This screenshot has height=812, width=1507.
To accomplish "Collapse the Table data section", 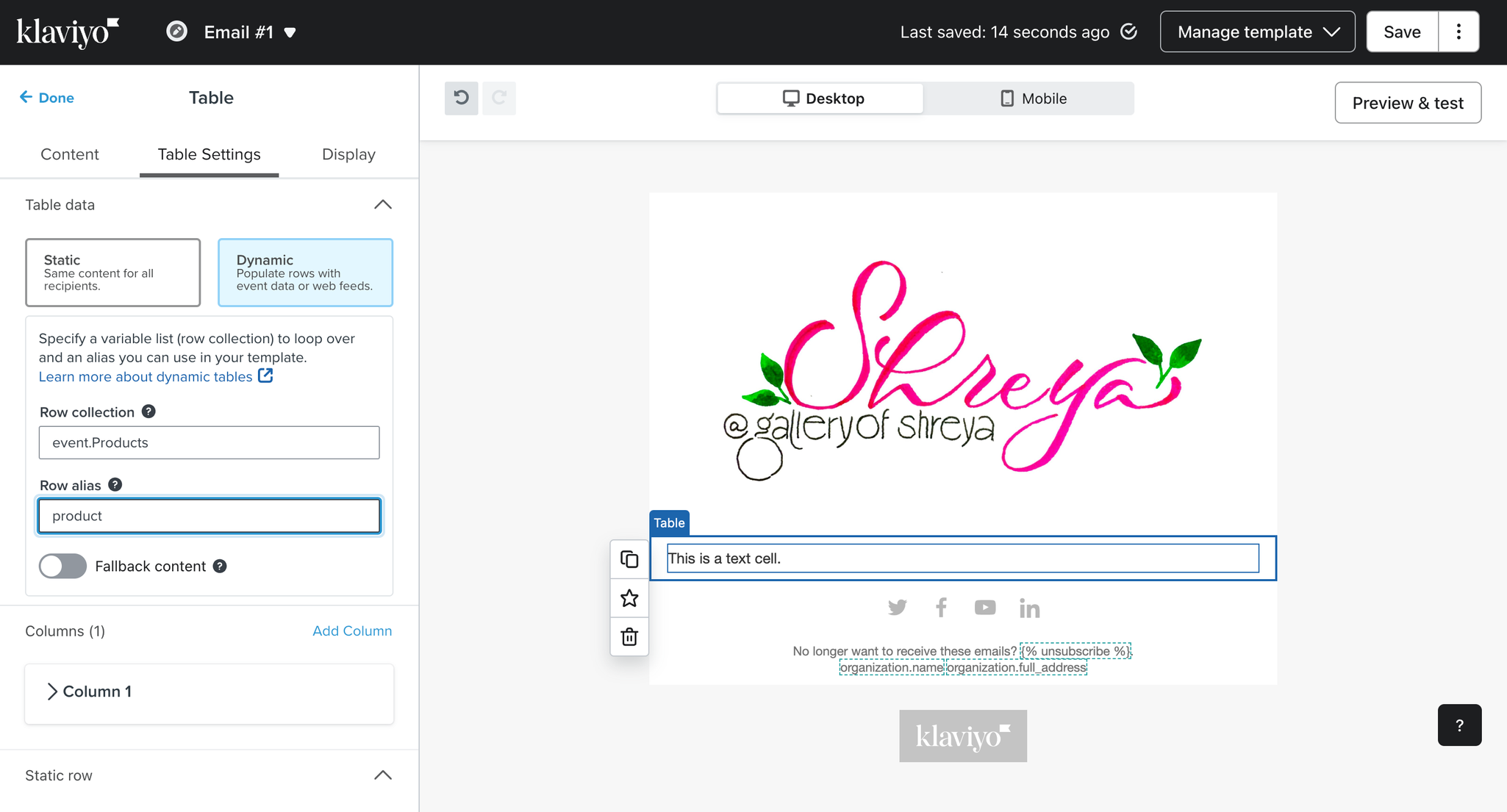I will point(382,204).
